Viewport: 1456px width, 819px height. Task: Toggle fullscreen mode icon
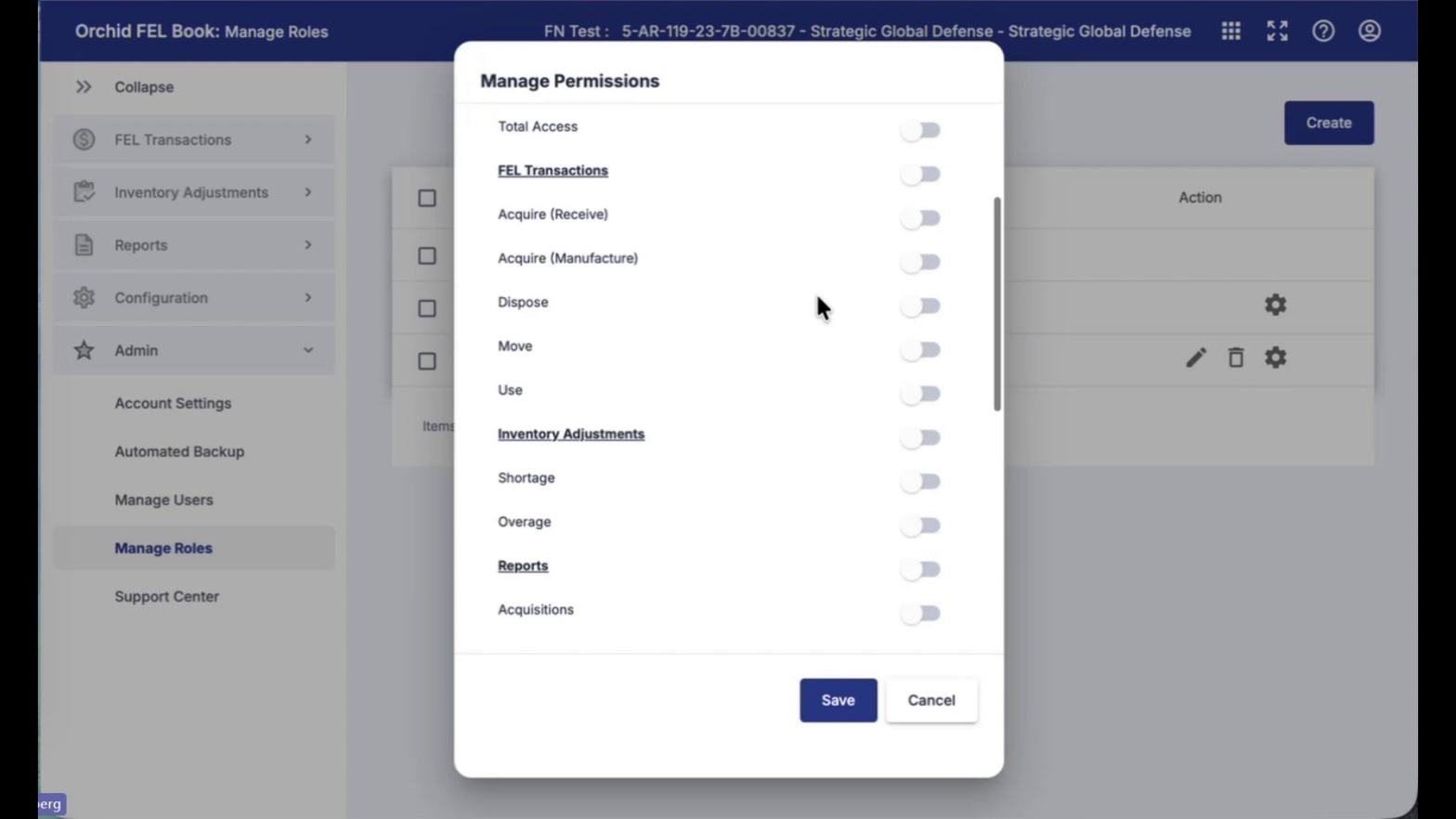(x=1277, y=31)
